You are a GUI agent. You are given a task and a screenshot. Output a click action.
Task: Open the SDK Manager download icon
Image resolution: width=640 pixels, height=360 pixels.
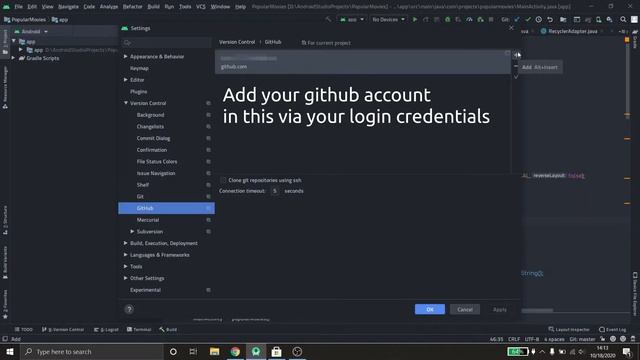pyautogui.click(x=609, y=19)
